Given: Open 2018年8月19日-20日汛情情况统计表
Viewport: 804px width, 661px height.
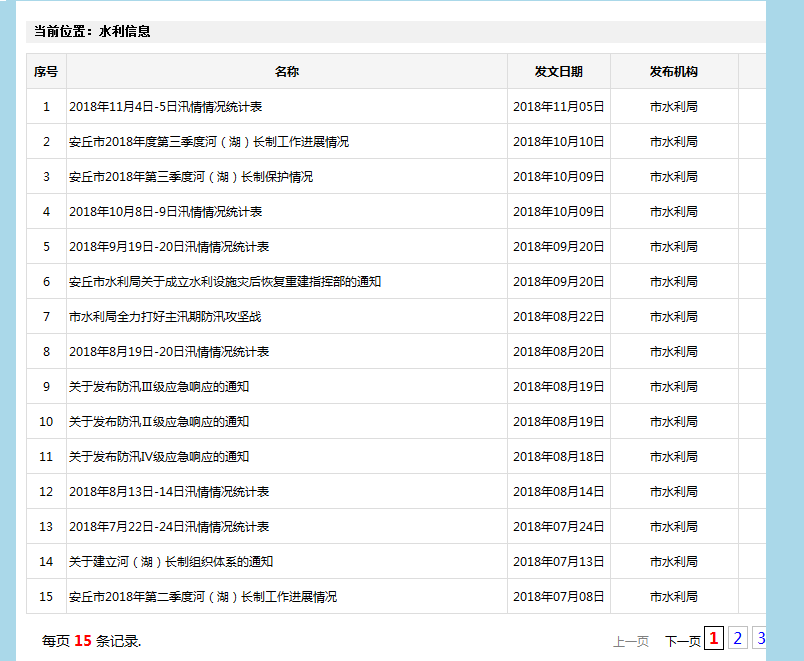Looking at the screenshot, I should [x=169, y=352].
